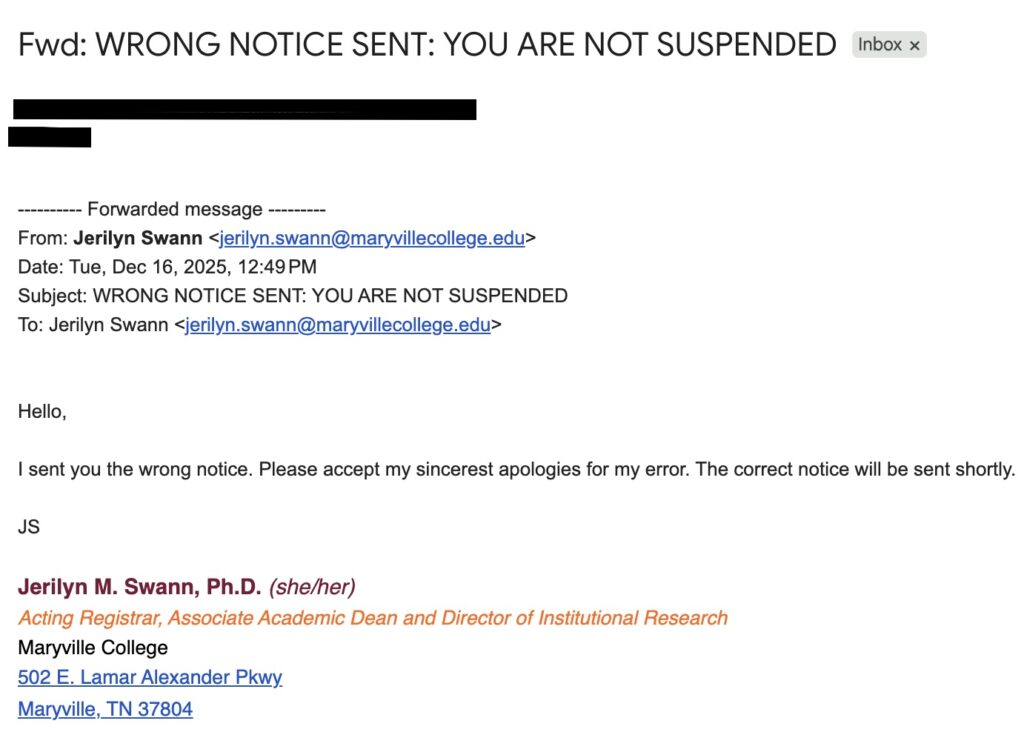This screenshot has height=735, width=1024.
Task: Open the recipient email link in To line
Action: pyautogui.click(x=338, y=324)
